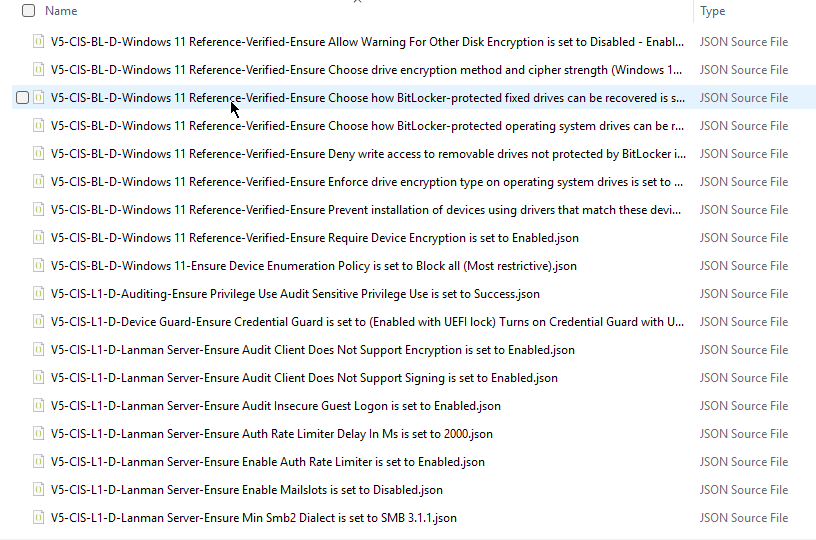The height and width of the screenshot is (540, 816).
Task: Click 'JSON Source File' type of Require Device Encryption row
Action: pyautogui.click(x=744, y=238)
